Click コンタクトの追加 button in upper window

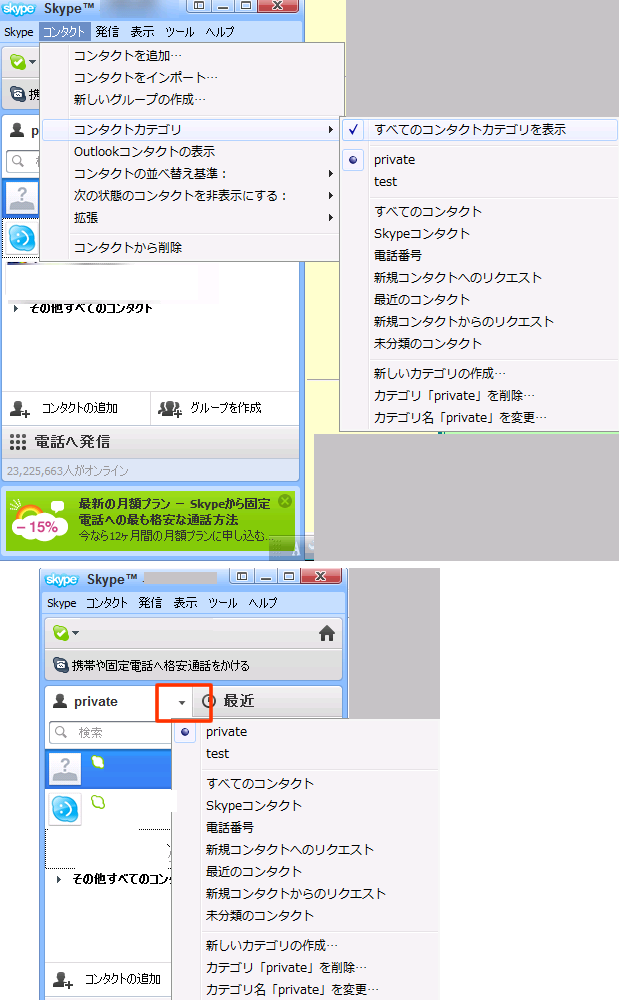tap(76, 408)
